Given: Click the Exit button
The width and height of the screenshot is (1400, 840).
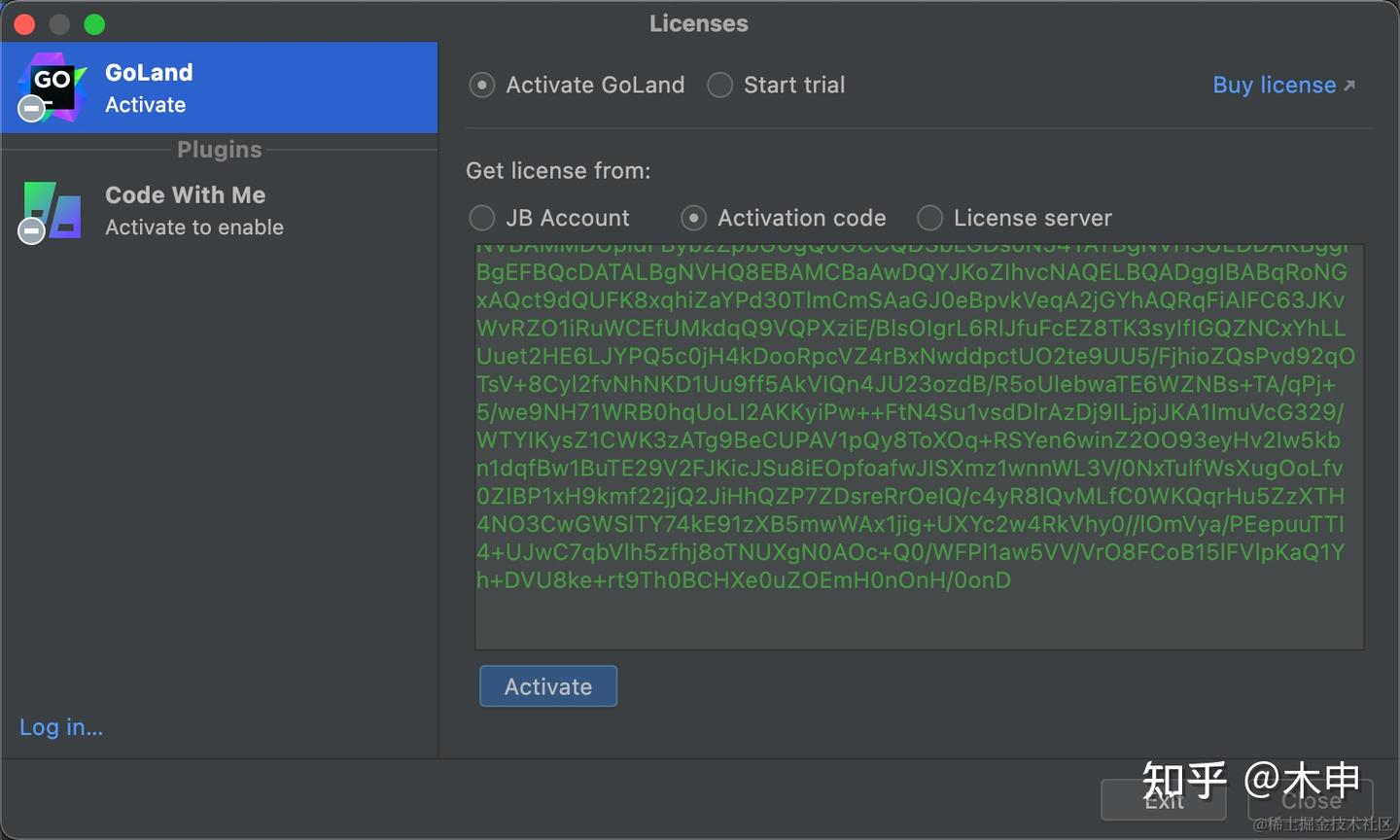Looking at the screenshot, I should pos(1163,800).
